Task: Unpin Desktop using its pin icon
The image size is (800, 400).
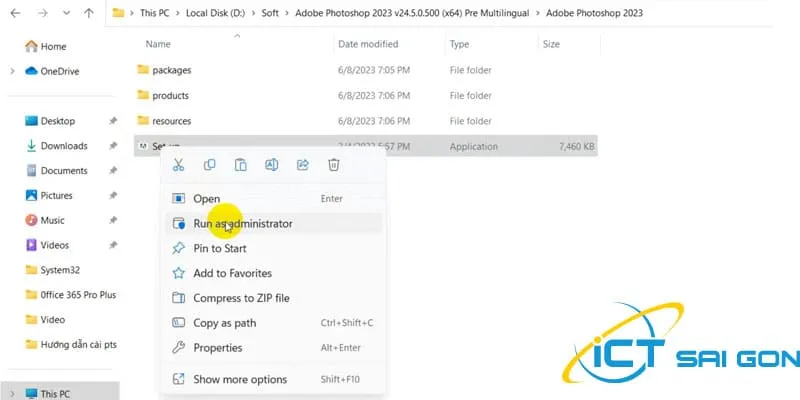Action: pyautogui.click(x=113, y=121)
